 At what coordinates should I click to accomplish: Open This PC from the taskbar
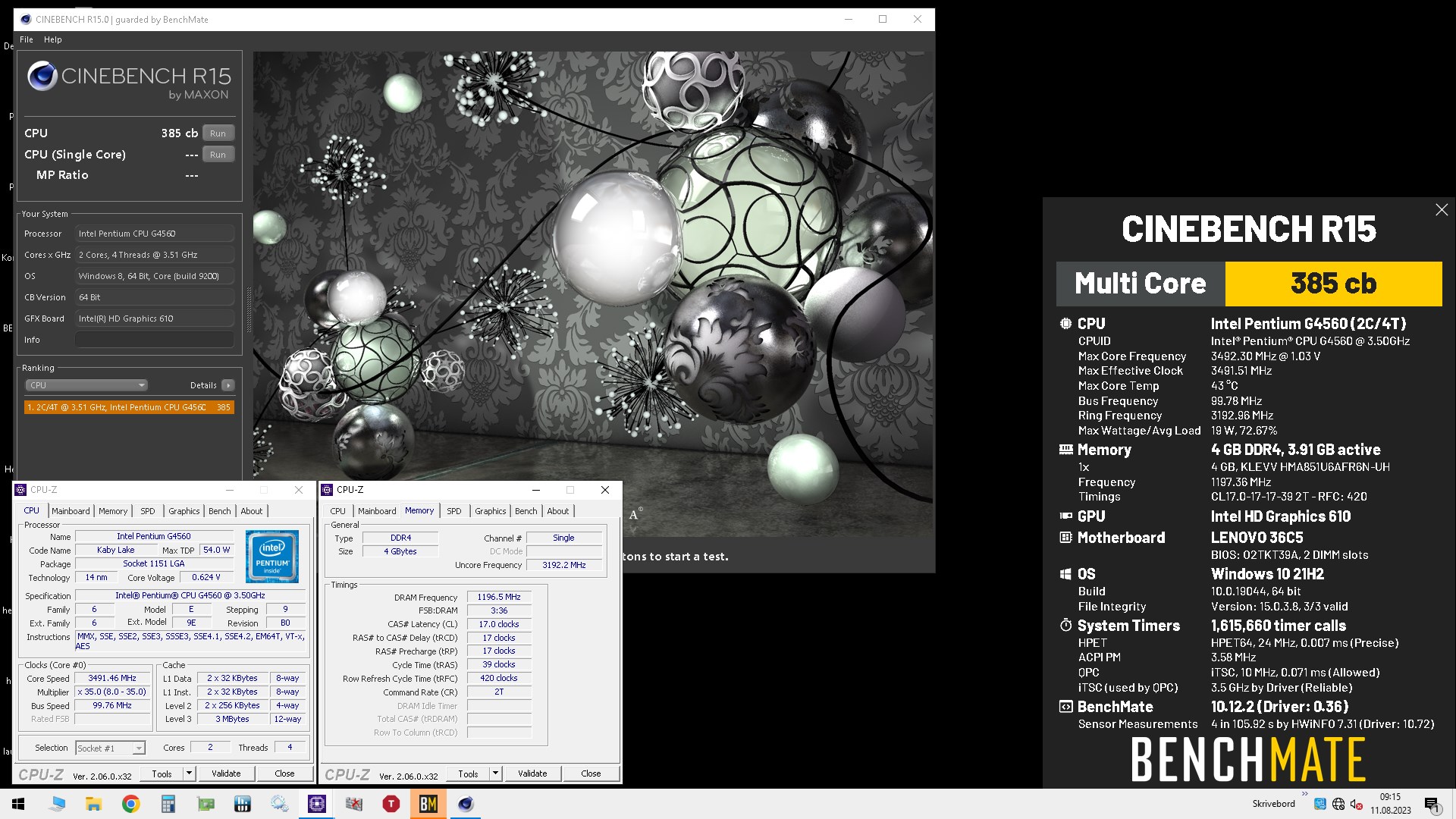tap(58, 804)
